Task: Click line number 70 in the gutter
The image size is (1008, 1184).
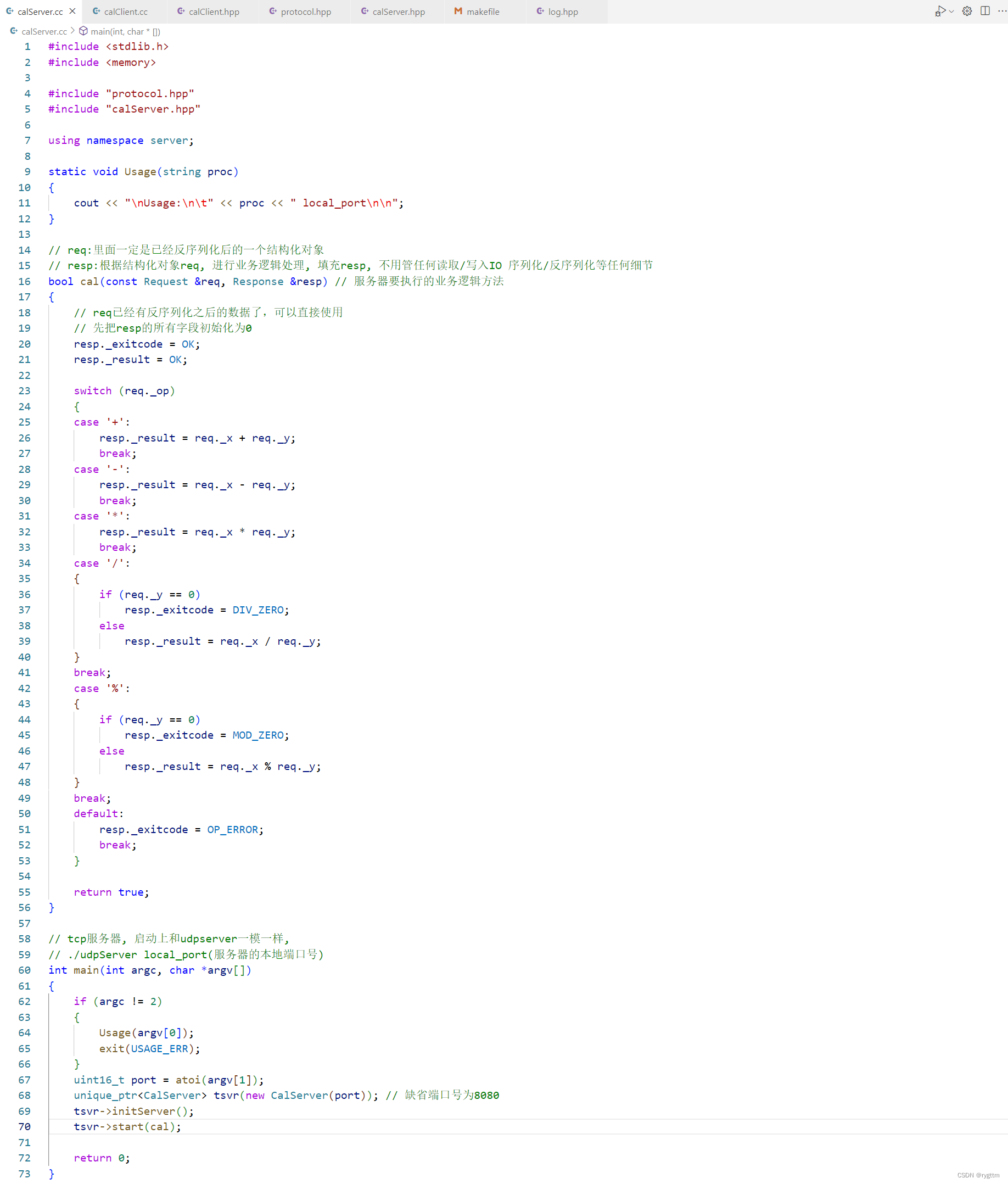Action: point(25,1126)
